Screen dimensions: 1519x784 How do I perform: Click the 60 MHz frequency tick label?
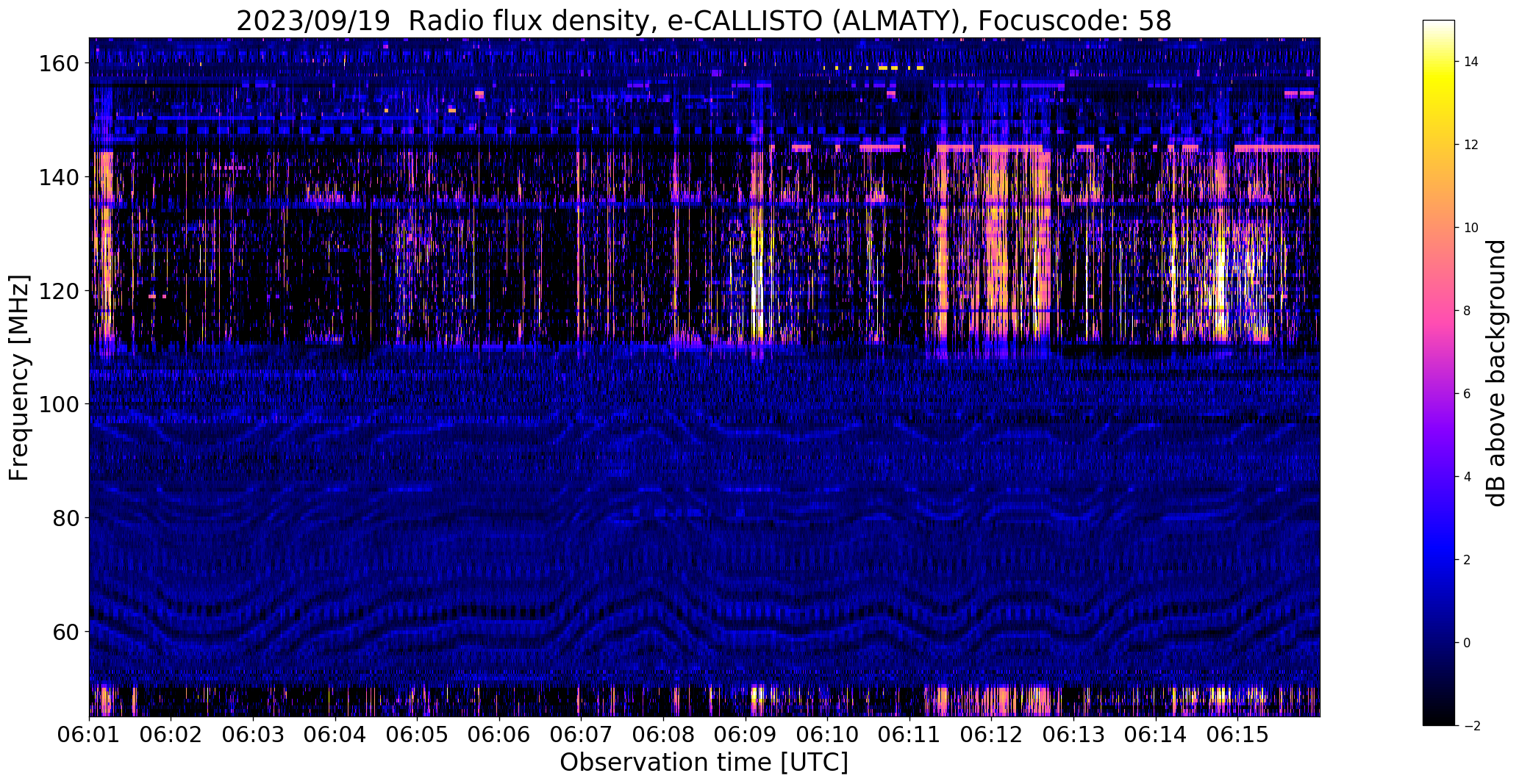68,631
